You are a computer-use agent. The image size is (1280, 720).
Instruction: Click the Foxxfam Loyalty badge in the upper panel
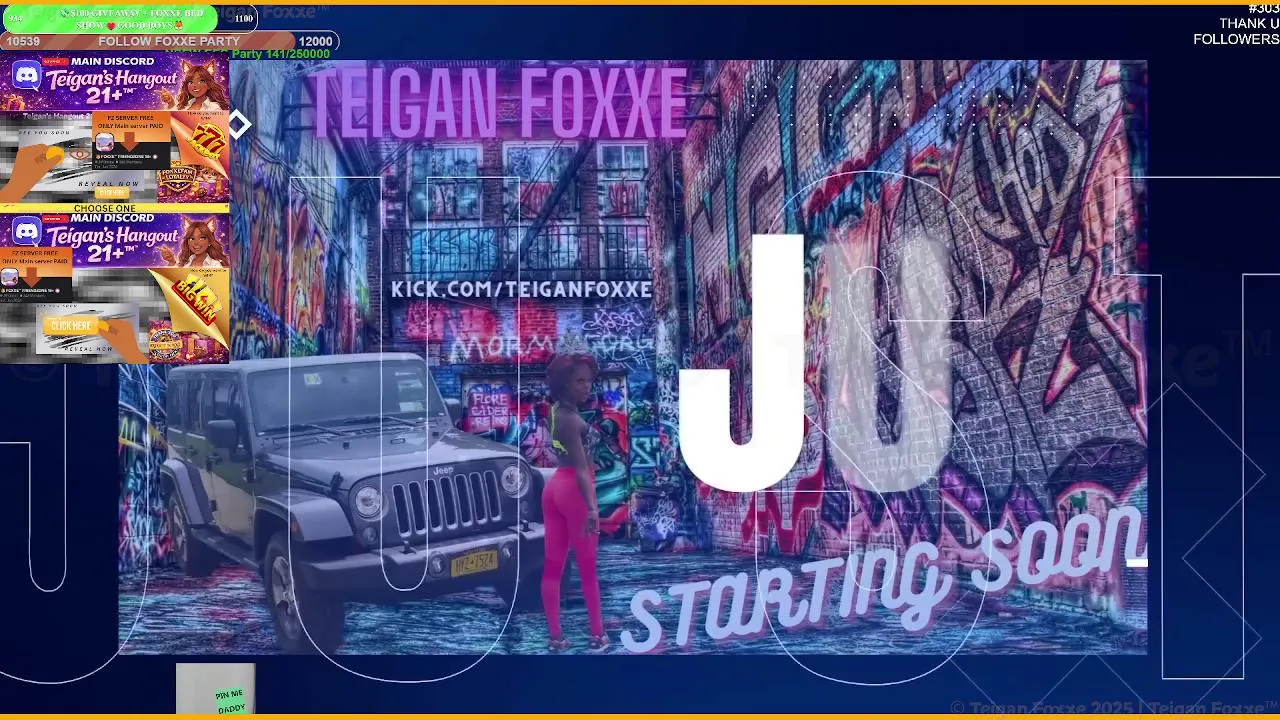click(178, 179)
